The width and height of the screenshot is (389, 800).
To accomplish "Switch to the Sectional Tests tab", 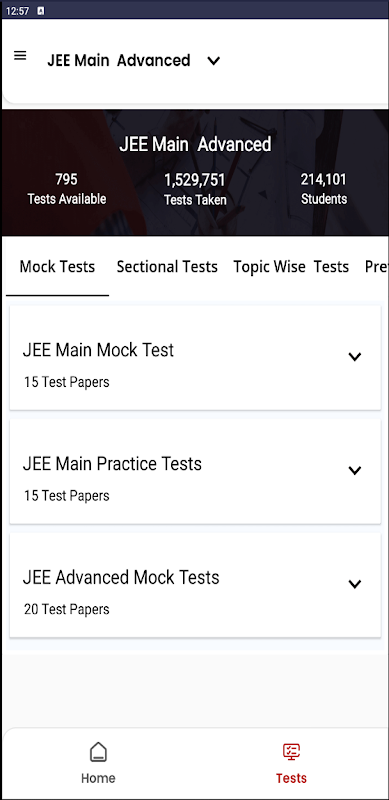I will click(167, 267).
